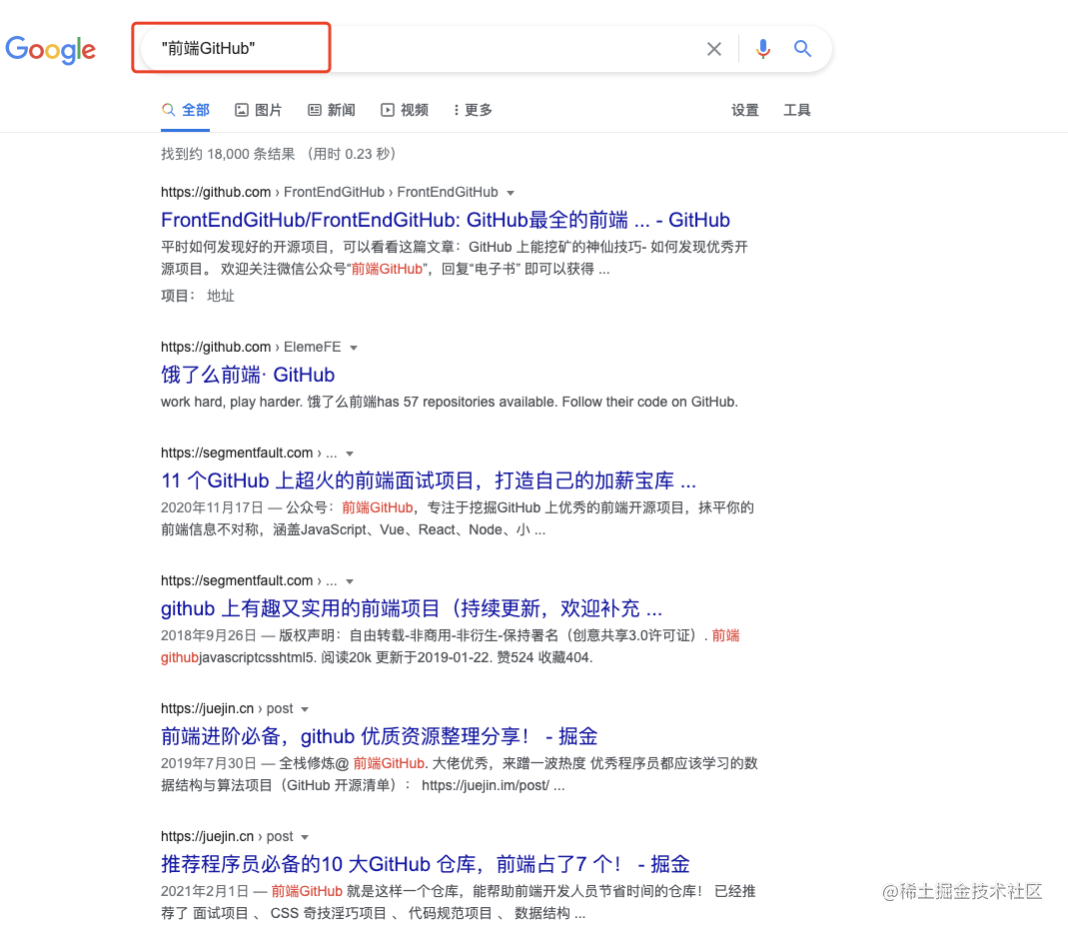This screenshot has height=927, width=1068.
Task: Expand arrow beside last juejin.cn post URL
Action: [x=304, y=837]
